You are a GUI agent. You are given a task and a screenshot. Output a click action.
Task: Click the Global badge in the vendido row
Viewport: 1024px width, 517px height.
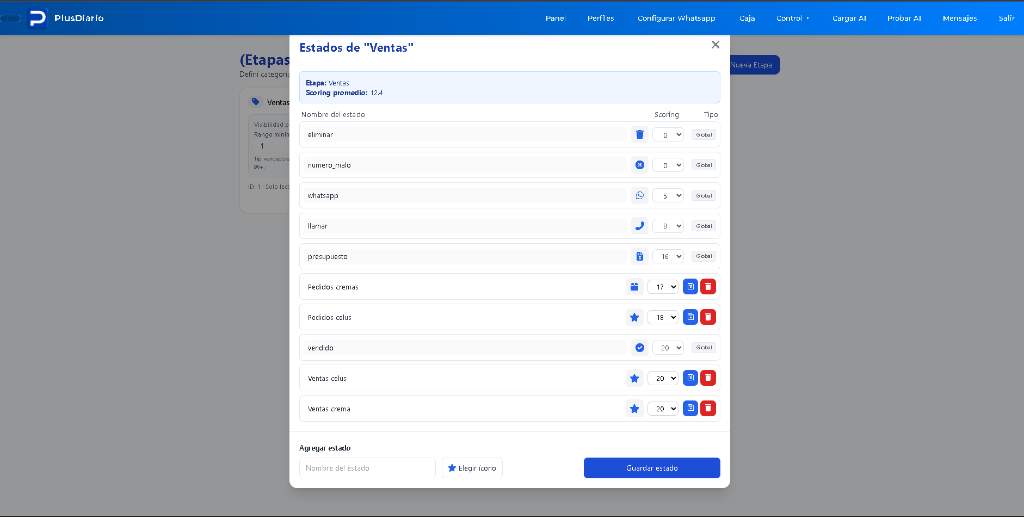coord(704,348)
